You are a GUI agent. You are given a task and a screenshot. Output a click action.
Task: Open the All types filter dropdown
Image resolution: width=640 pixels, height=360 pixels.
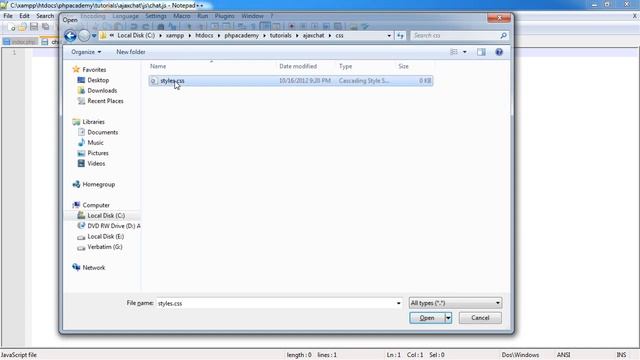pos(455,303)
